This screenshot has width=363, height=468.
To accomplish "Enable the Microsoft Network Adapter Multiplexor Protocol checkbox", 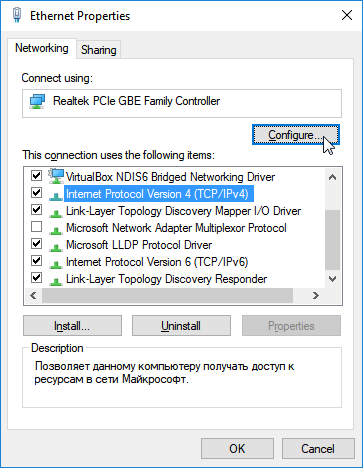I will tap(36, 227).
